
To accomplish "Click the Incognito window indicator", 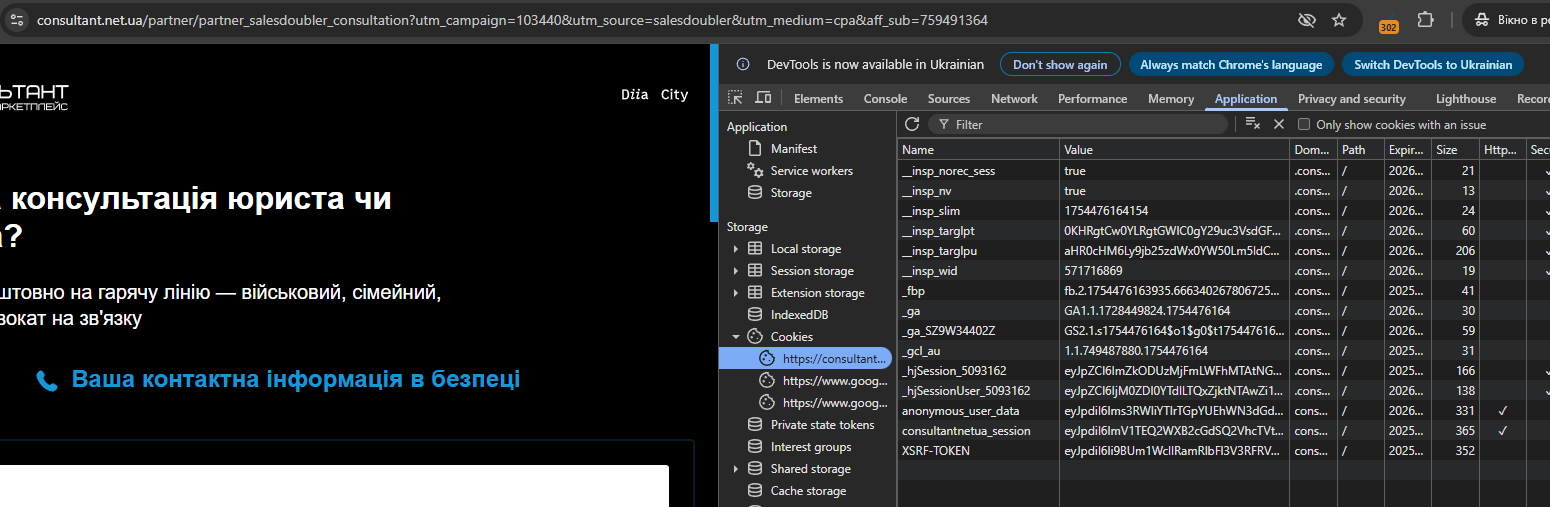I will point(1510,20).
